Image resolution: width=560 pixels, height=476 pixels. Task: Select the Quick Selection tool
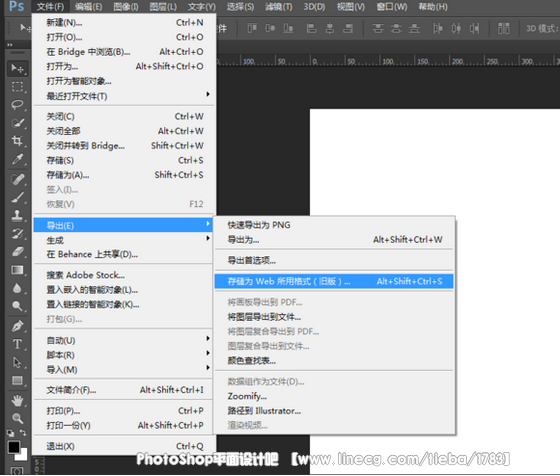point(17,123)
